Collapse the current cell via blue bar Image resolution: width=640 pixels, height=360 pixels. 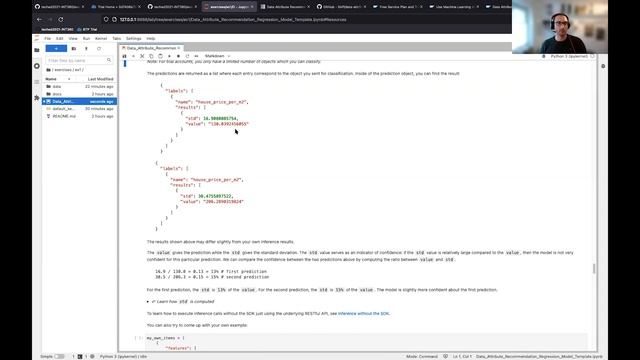click(x=125, y=63)
